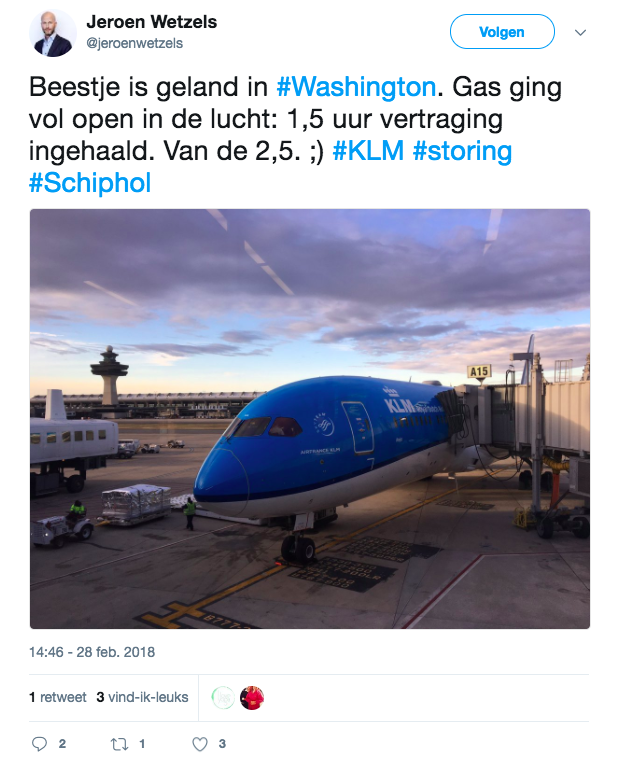The height and width of the screenshot is (768, 618).
Task: Expand the tweet options chevron
Action: point(580,32)
